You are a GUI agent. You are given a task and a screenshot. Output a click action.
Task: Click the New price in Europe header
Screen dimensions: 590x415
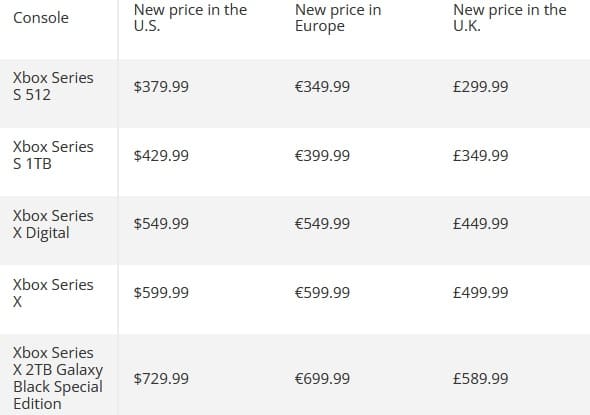(x=338, y=18)
